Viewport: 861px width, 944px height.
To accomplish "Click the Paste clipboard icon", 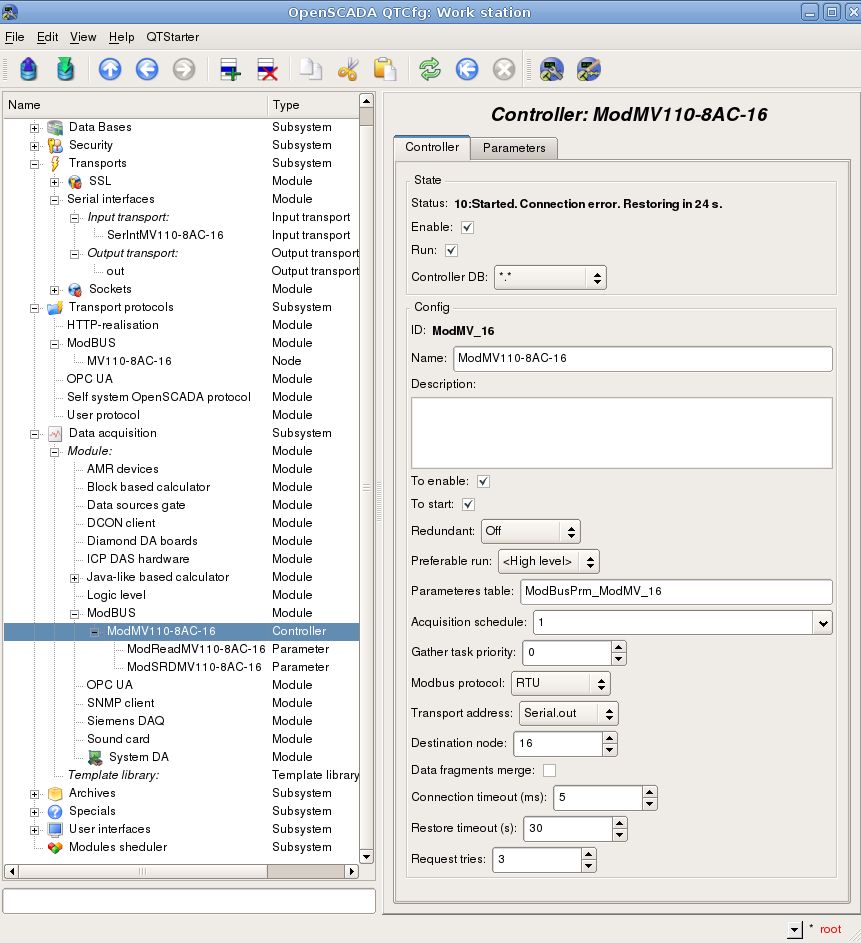I will coord(384,69).
